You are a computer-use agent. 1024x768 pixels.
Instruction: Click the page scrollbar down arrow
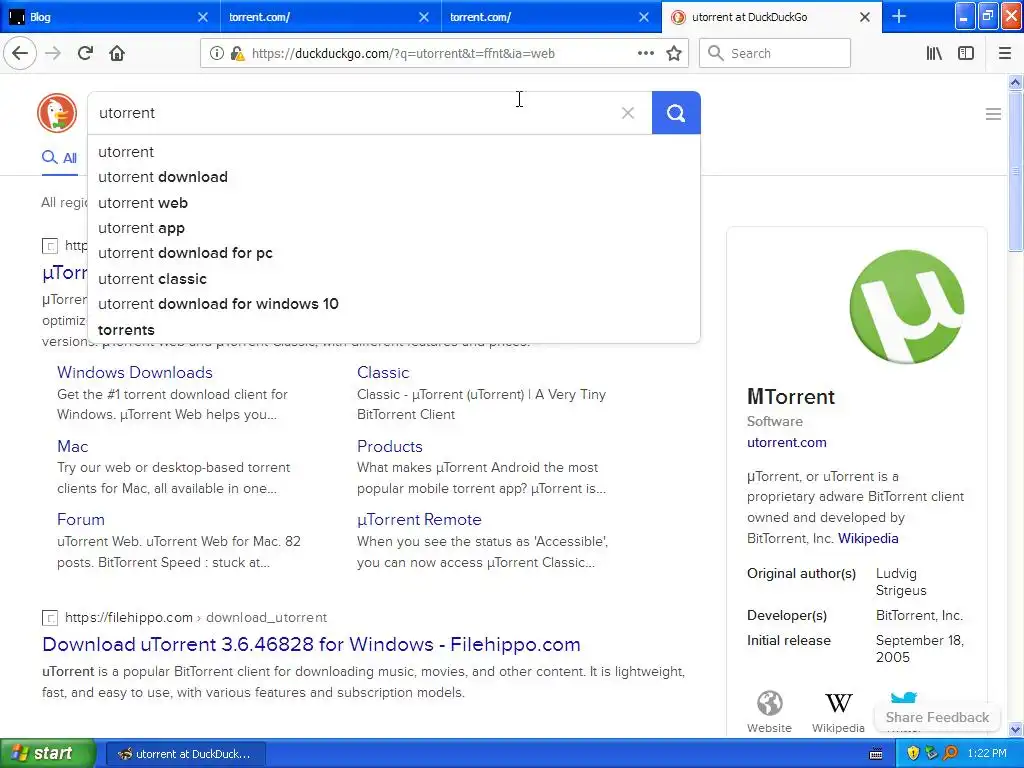tap(1015, 729)
